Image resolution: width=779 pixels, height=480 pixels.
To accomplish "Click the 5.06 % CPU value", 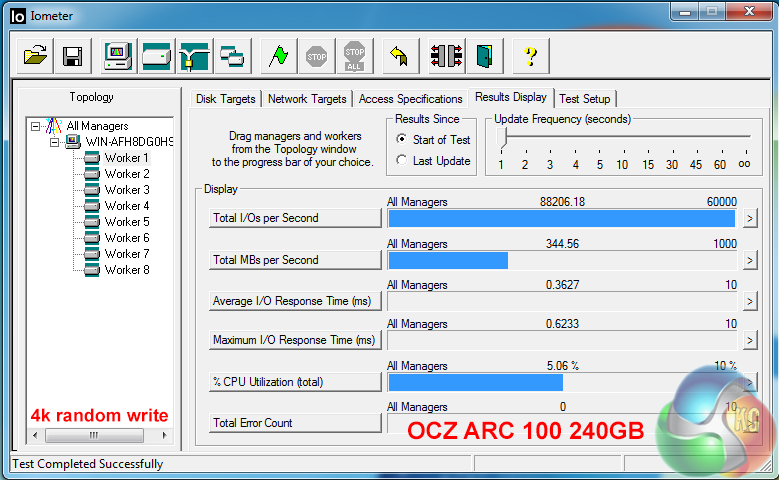I will 562,366.
